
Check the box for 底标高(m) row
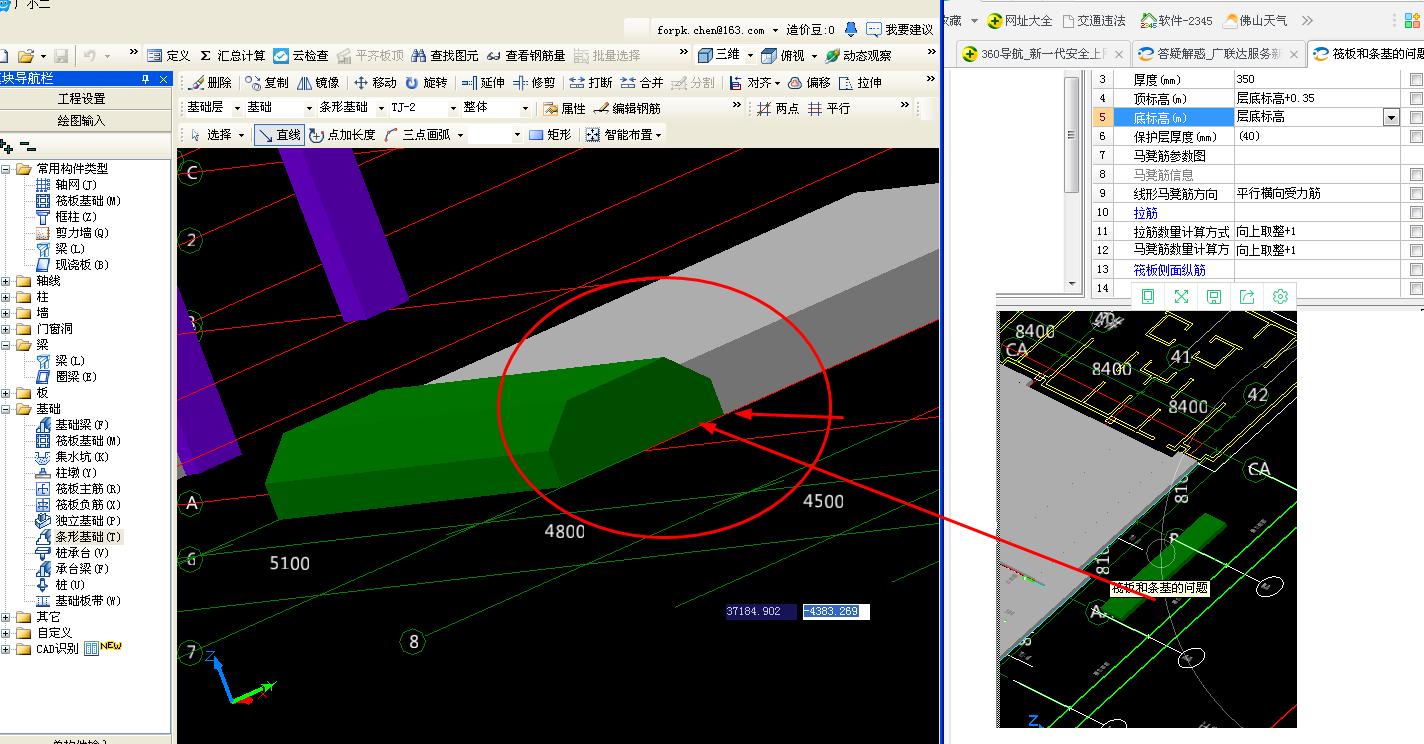1416,117
